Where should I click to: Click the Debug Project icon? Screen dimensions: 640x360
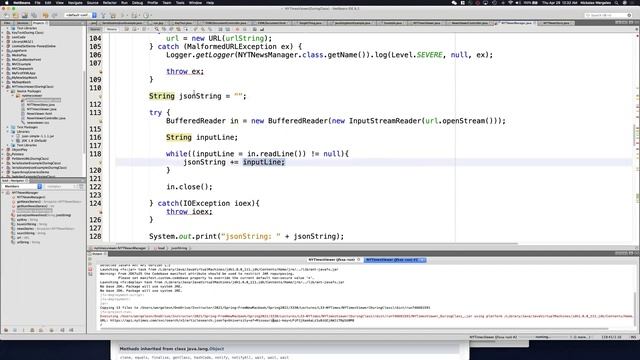point(135,15)
